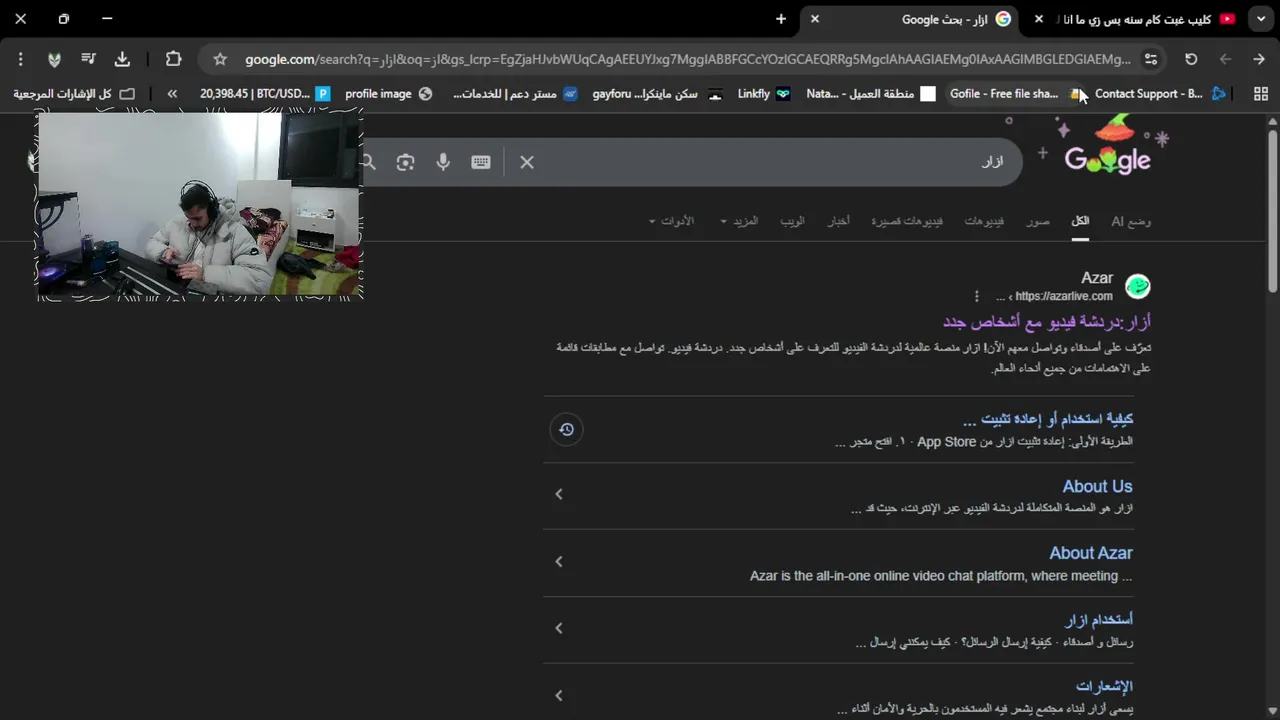1280x720 pixels.
Task: Open the 'الإشعارات' sitelink
Action: pos(1104,687)
